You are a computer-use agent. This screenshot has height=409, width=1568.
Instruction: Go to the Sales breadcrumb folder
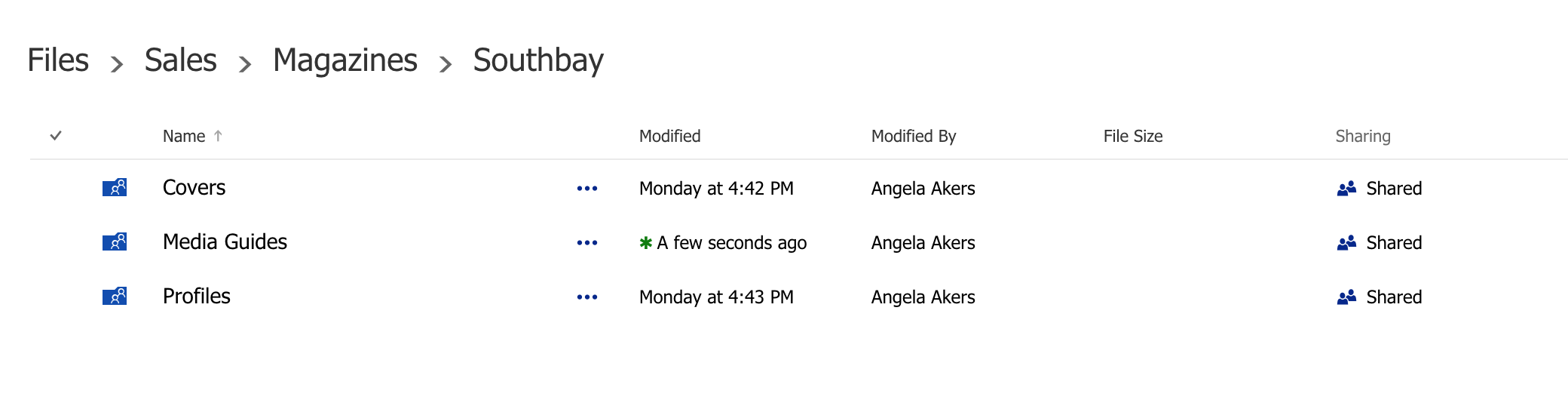[180, 60]
